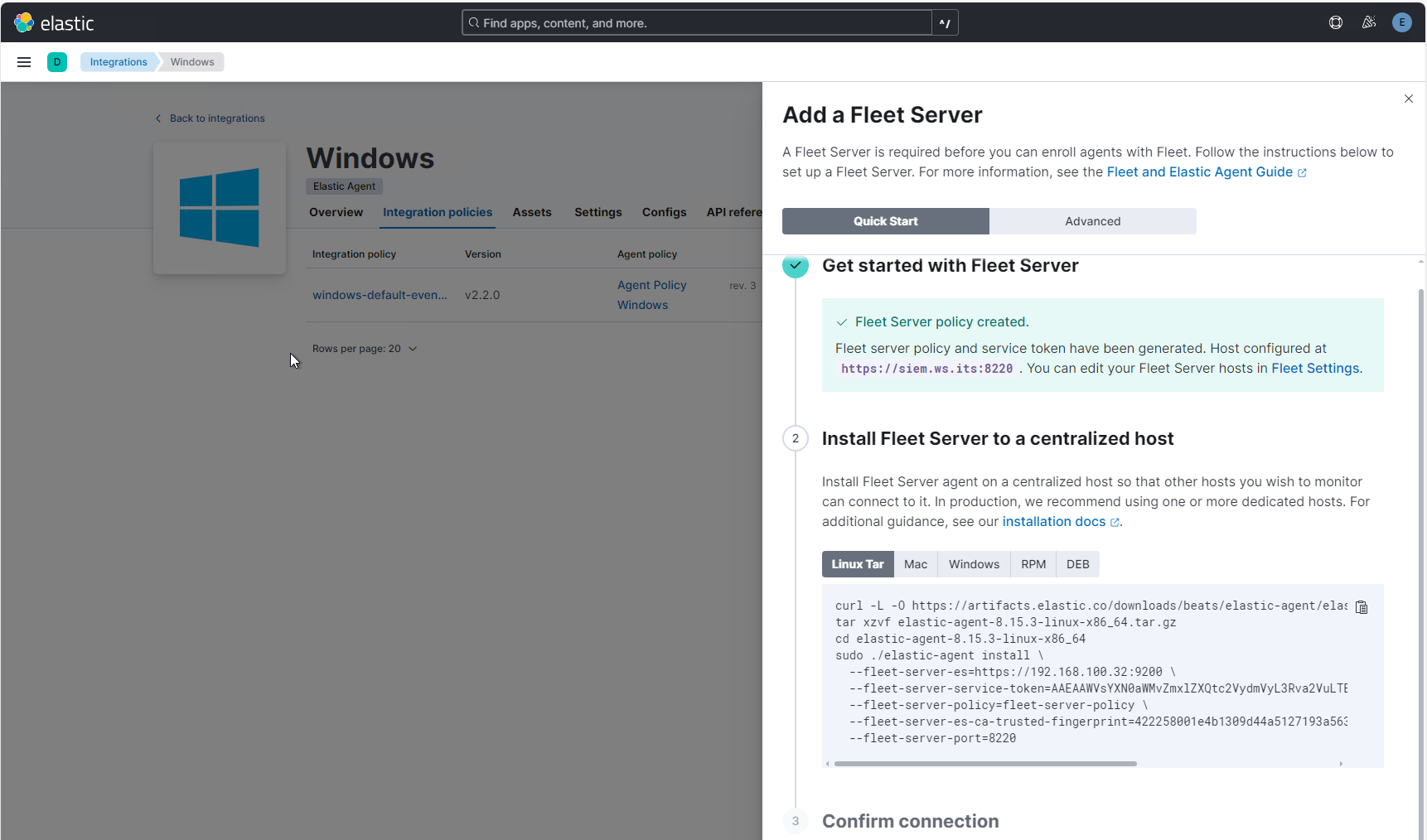Click the v2.2.0 version cell
Screen dimensions: 1427x840
point(482,295)
